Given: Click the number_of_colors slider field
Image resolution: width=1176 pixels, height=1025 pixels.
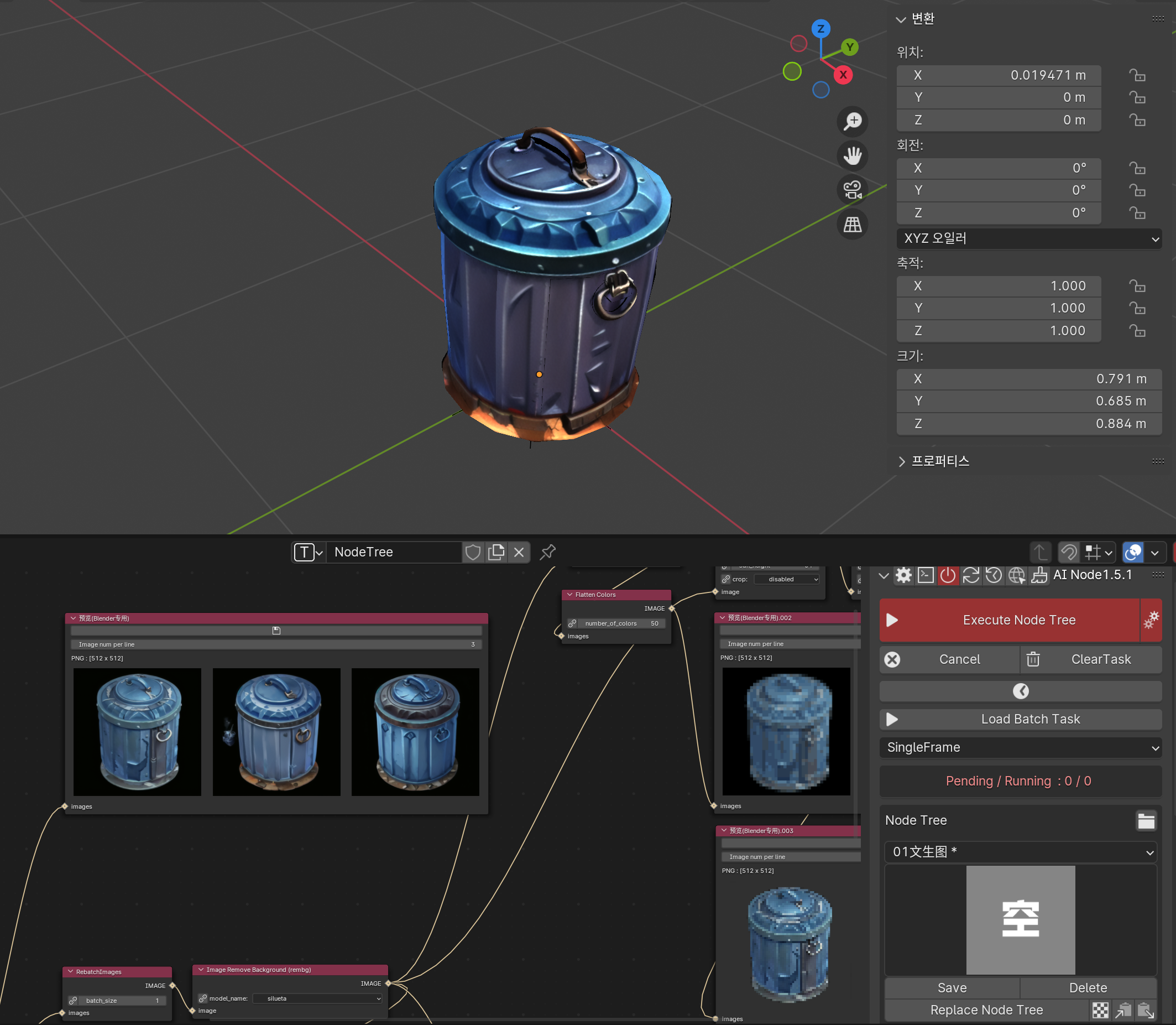Looking at the screenshot, I should pyautogui.click(x=620, y=623).
